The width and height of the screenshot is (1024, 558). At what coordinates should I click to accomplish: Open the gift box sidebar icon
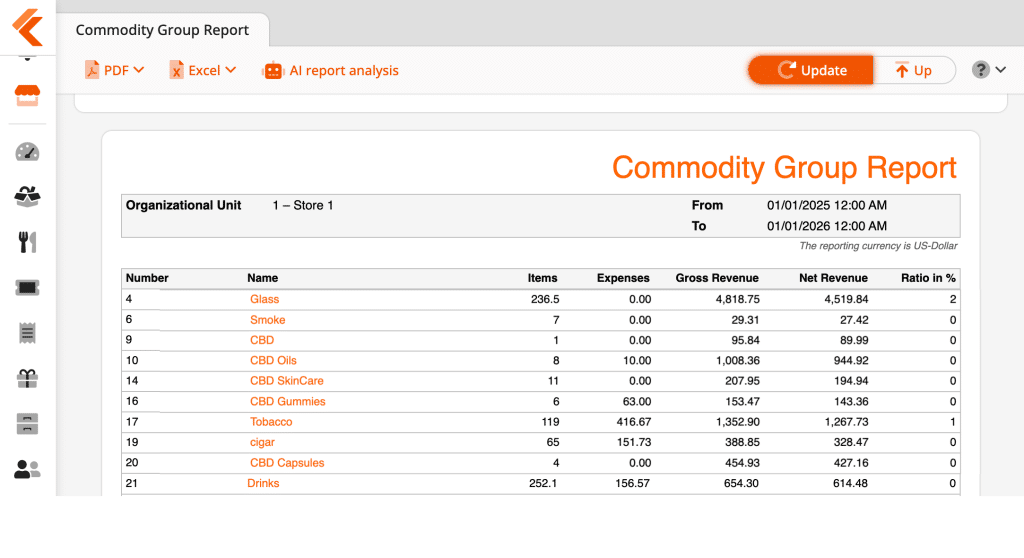coord(27,378)
